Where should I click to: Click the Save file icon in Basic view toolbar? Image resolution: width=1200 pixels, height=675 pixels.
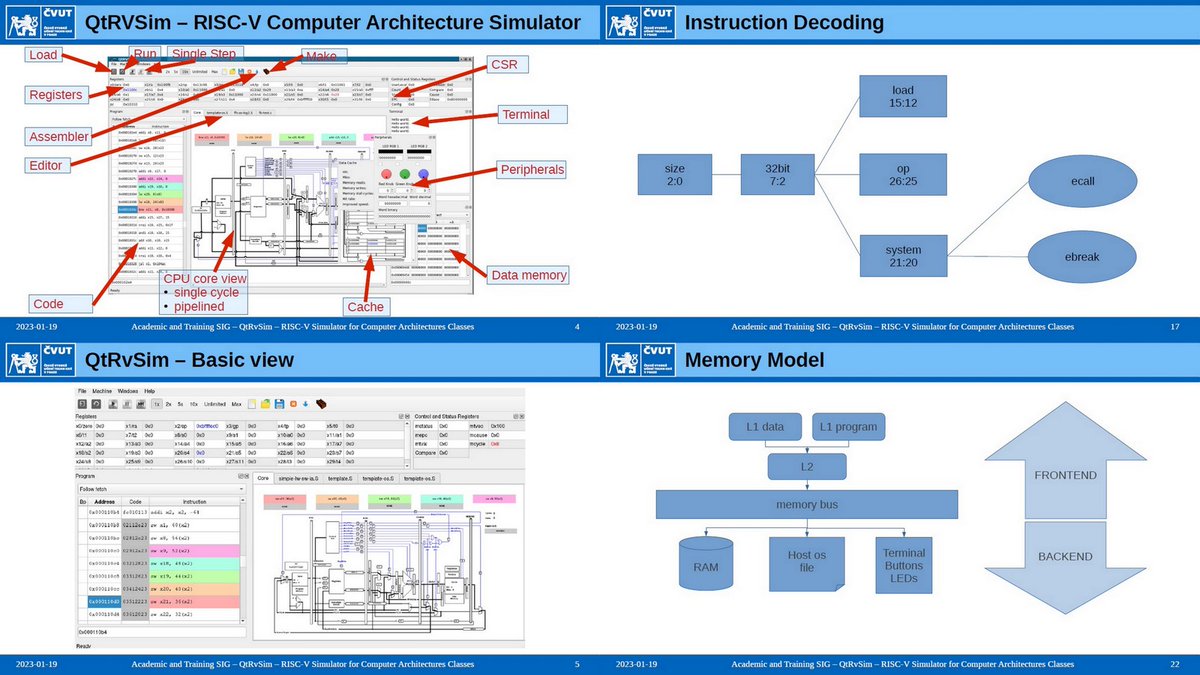point(279,403)
